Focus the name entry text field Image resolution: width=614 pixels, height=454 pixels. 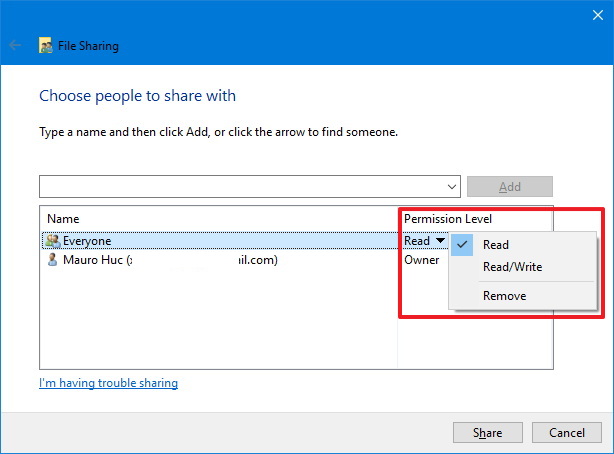(240, 187)
